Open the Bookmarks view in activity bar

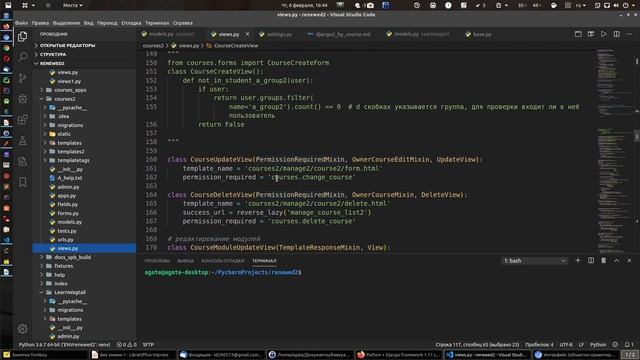tap(22, 182)
